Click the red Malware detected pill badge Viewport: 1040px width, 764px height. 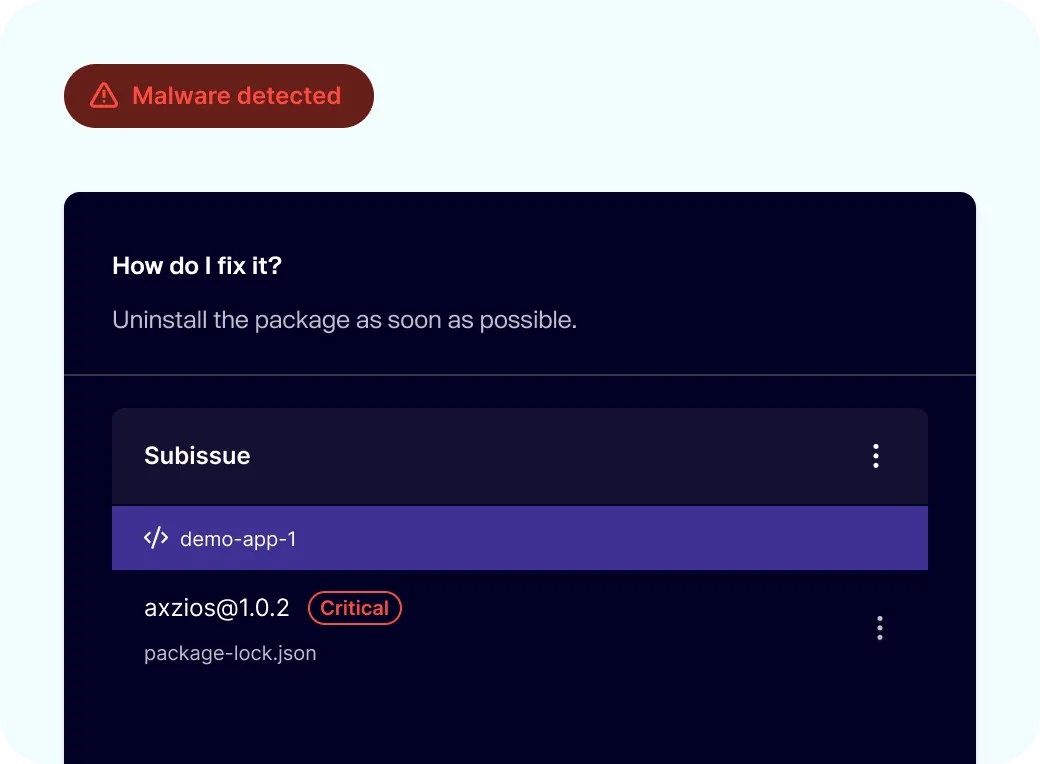click(x=218, y=95)
